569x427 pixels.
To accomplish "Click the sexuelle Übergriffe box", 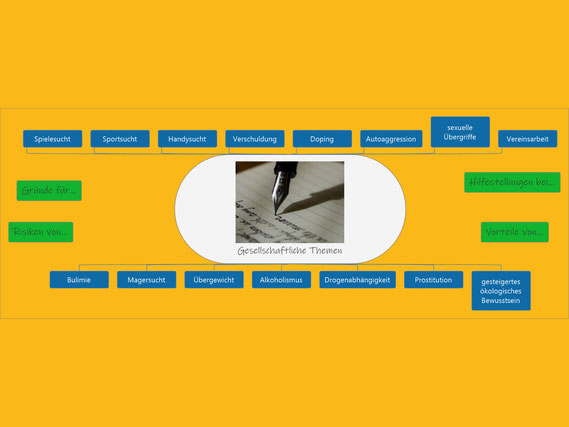I will point(460,132).
